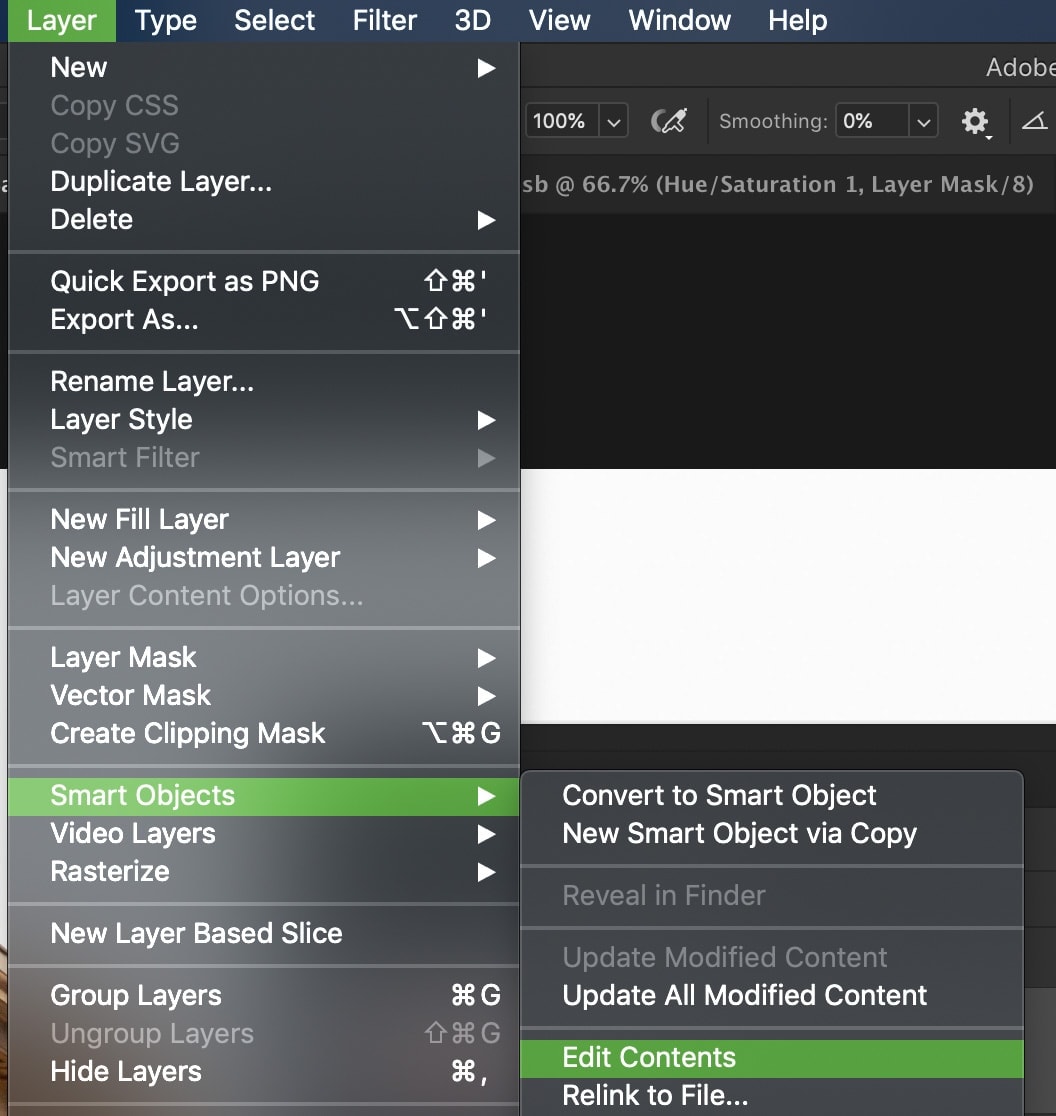This screenshot has height=1116, width=1056.
Task: Choose Relink to File...
Action: click(772, 1096)
